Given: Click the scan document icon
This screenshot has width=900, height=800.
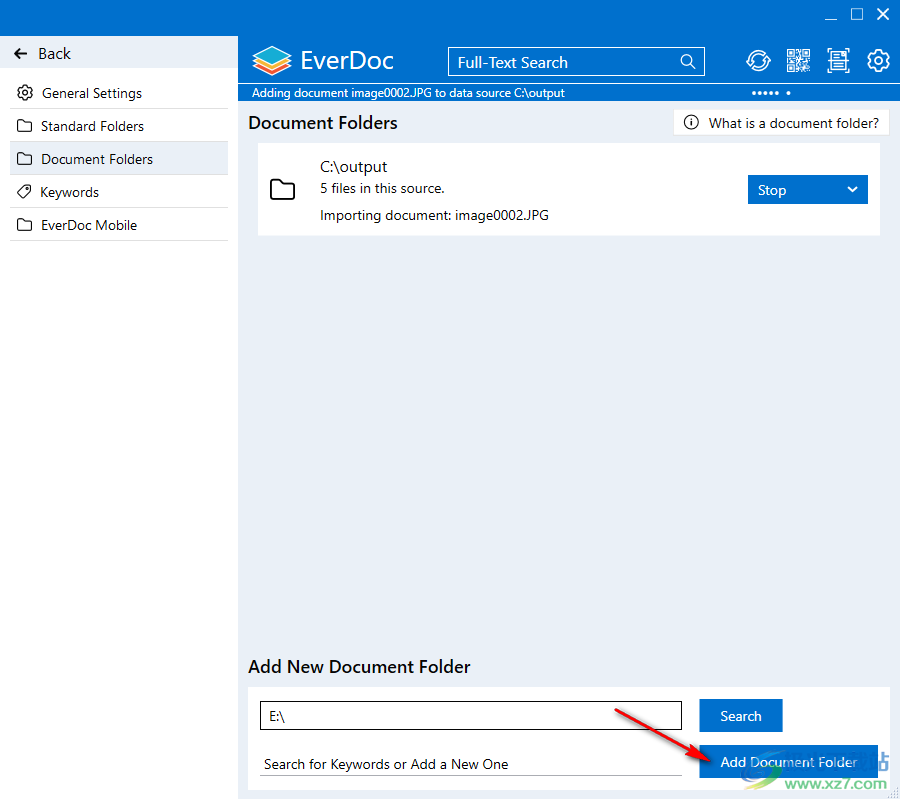Looking at the screenshot, I should click(x=838, y=60).
